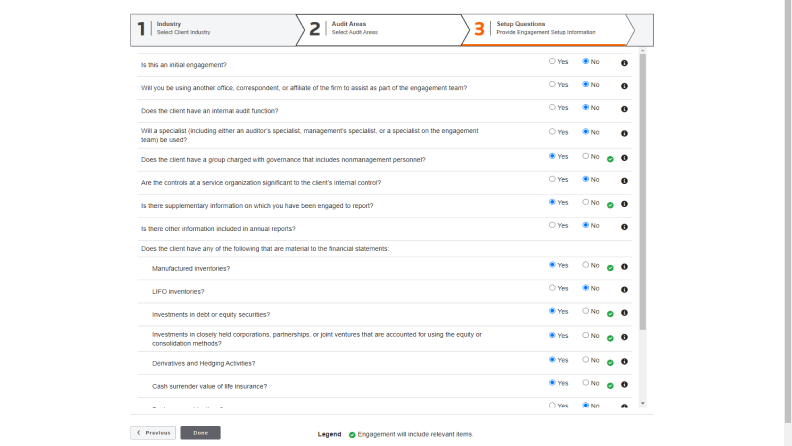Choose No for Derivatives and Hedging Activities

[x=586, y=360]
